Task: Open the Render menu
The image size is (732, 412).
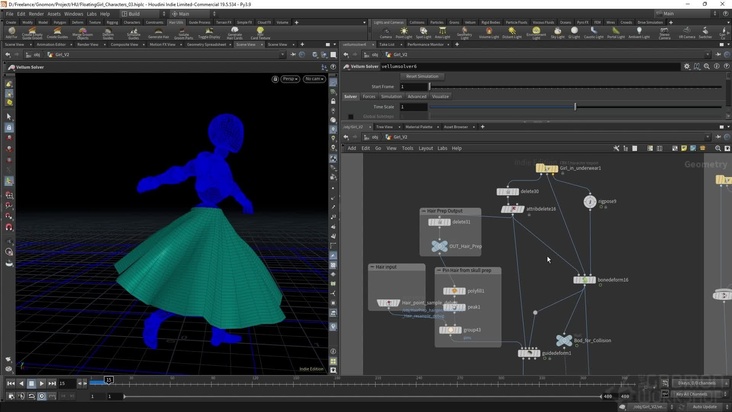Action: click(x=36, y=14)
